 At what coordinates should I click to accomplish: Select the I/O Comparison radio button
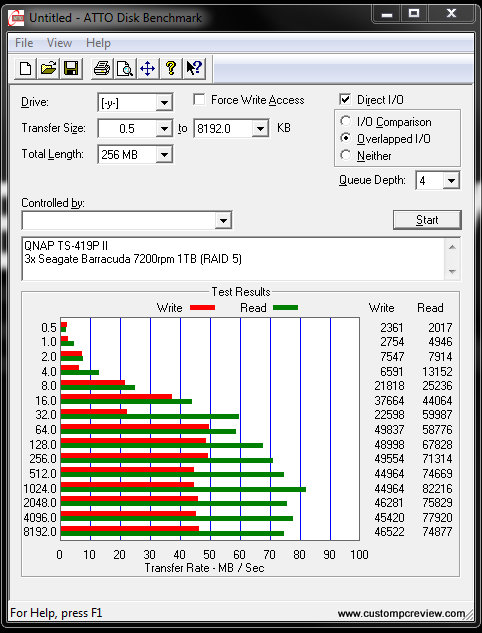tap(346, 121)
